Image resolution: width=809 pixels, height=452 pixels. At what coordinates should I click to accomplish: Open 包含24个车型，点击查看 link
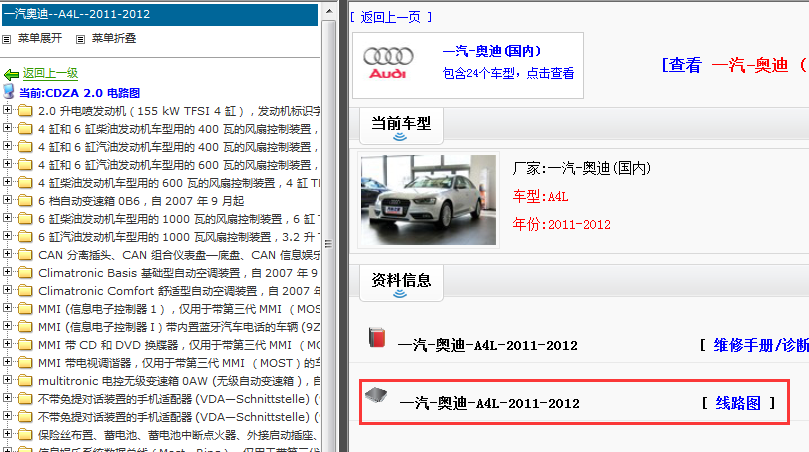(x=508, y=73)
